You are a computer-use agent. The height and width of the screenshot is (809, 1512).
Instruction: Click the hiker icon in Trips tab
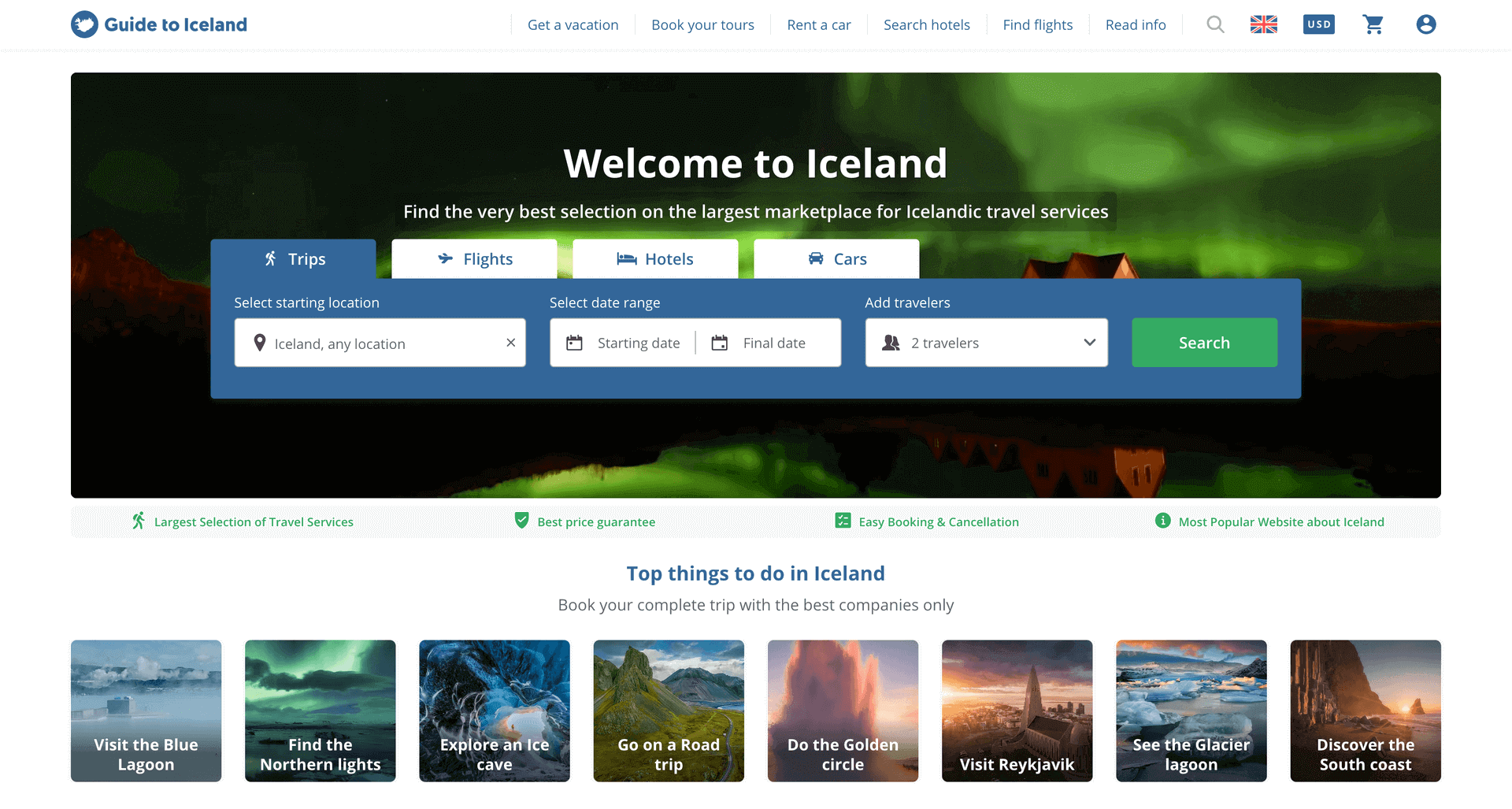tap(270, 258)
